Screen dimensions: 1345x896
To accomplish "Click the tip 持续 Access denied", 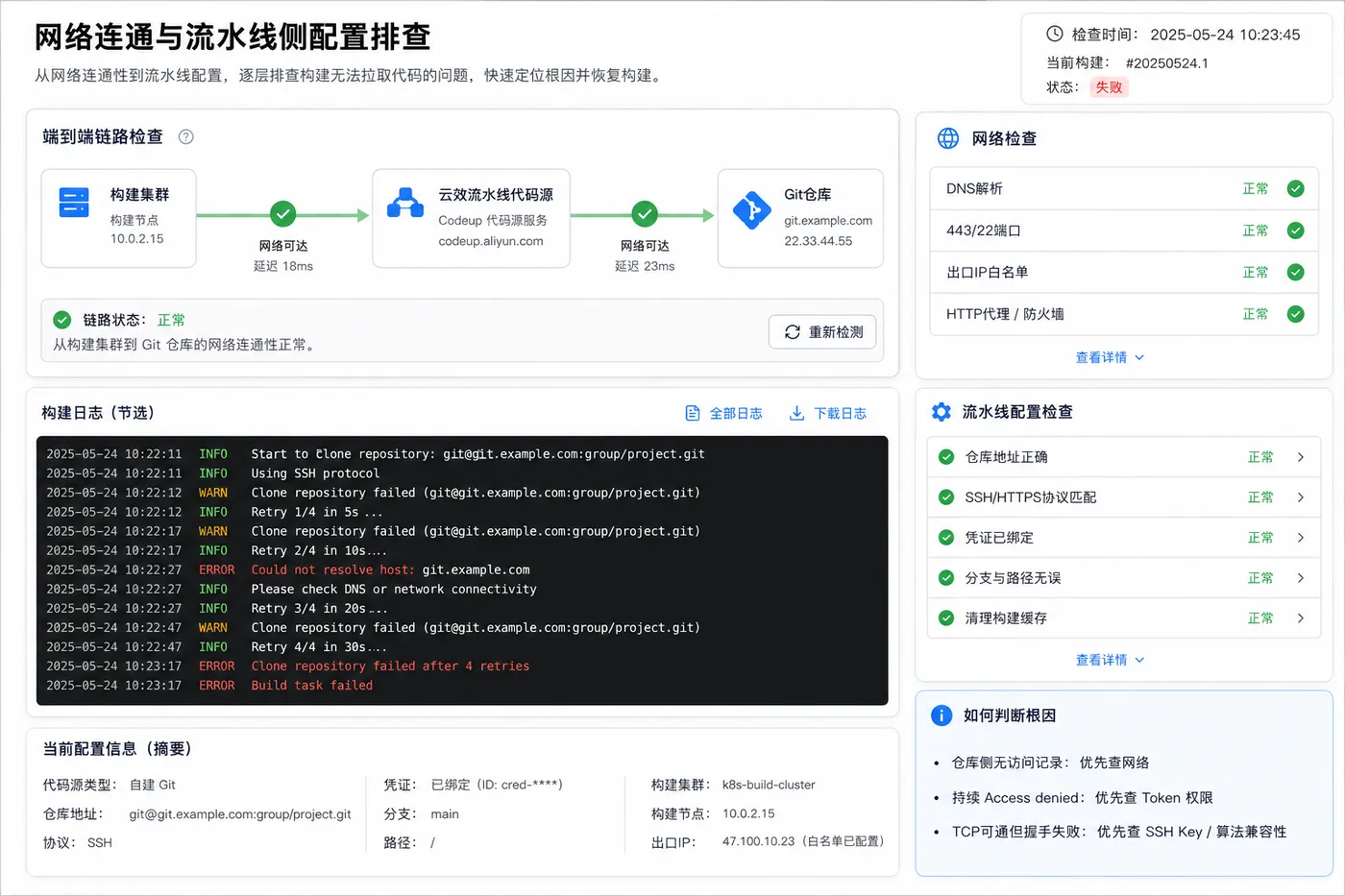I will point(1082,798).
